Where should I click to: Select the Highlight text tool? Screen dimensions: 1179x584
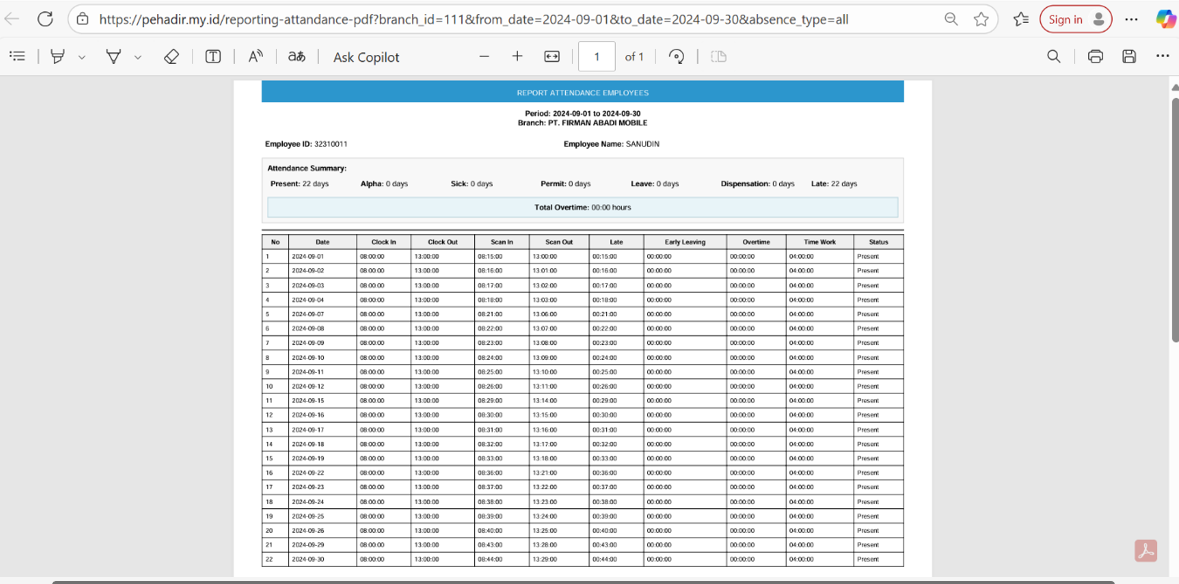coord(113,56)
